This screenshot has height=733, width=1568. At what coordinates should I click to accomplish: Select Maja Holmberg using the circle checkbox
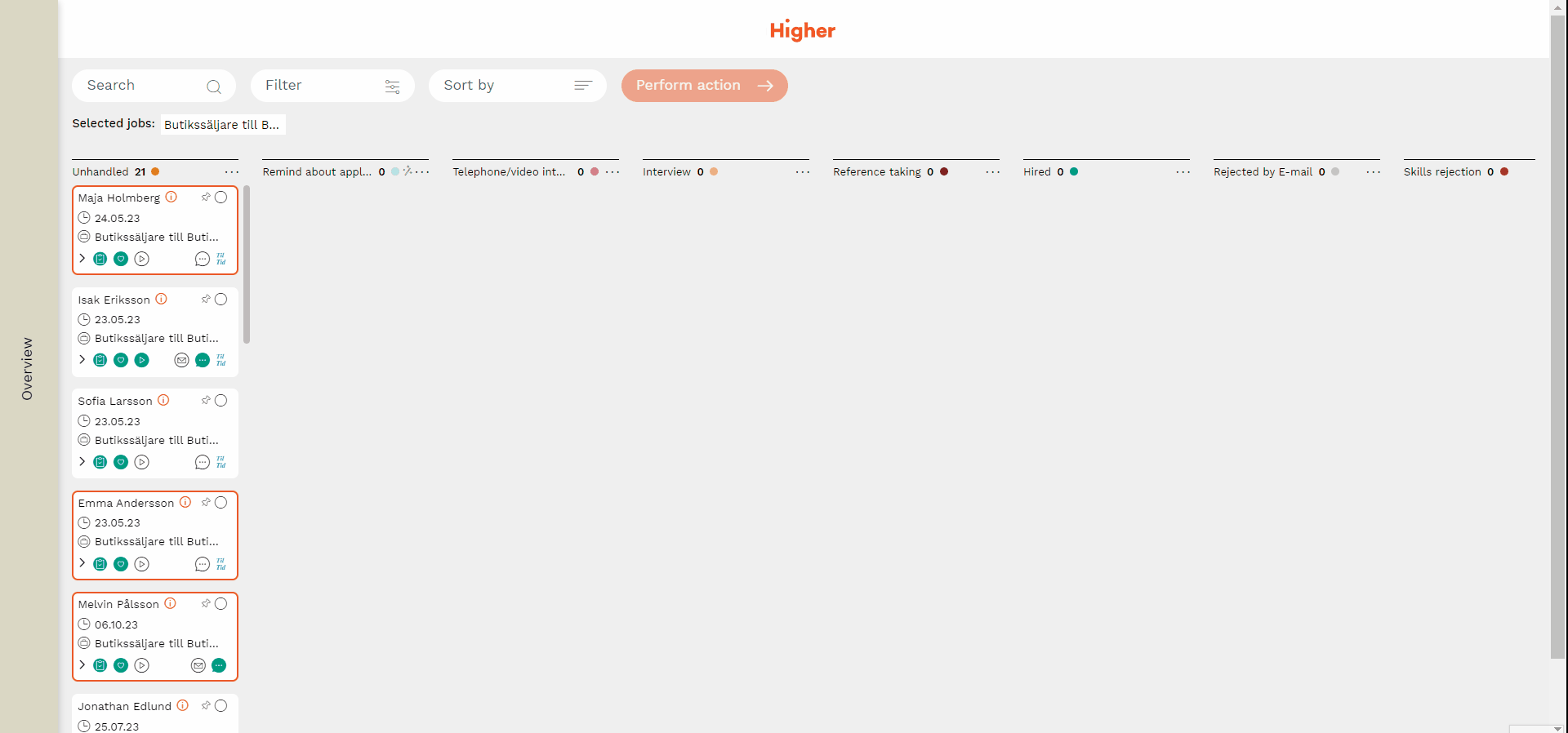point(220,198)
